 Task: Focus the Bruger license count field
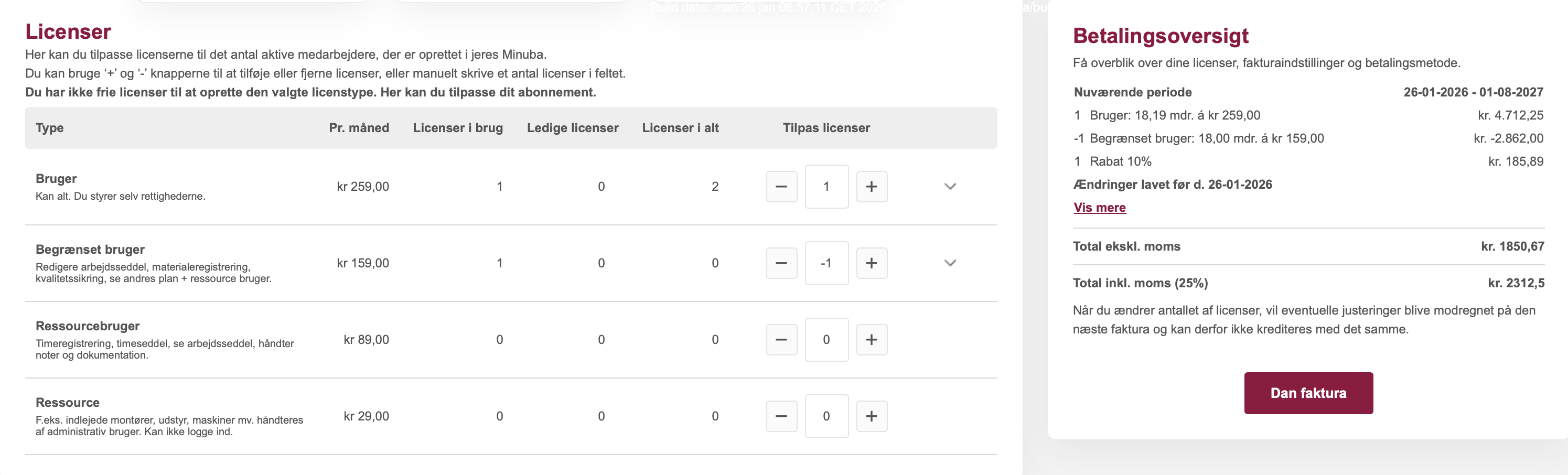(x=826, y=187)
